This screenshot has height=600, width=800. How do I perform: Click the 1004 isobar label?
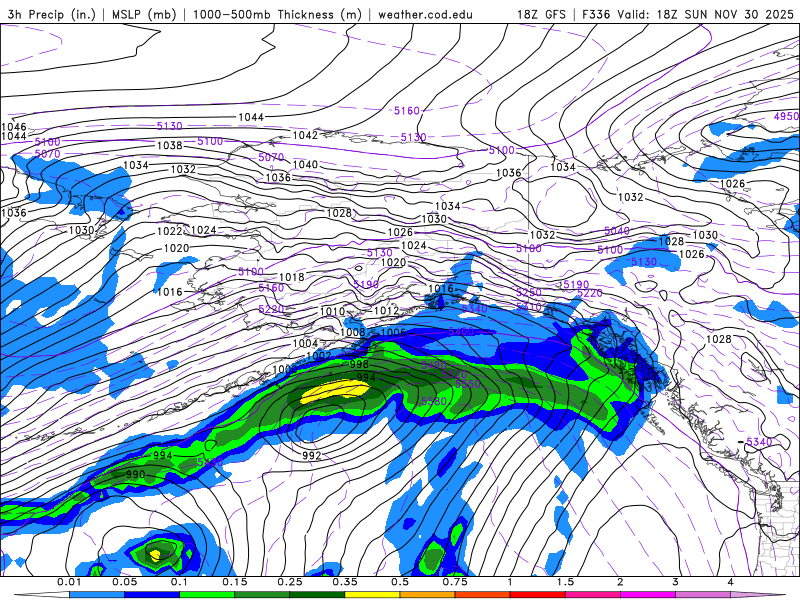coord(306,343)
